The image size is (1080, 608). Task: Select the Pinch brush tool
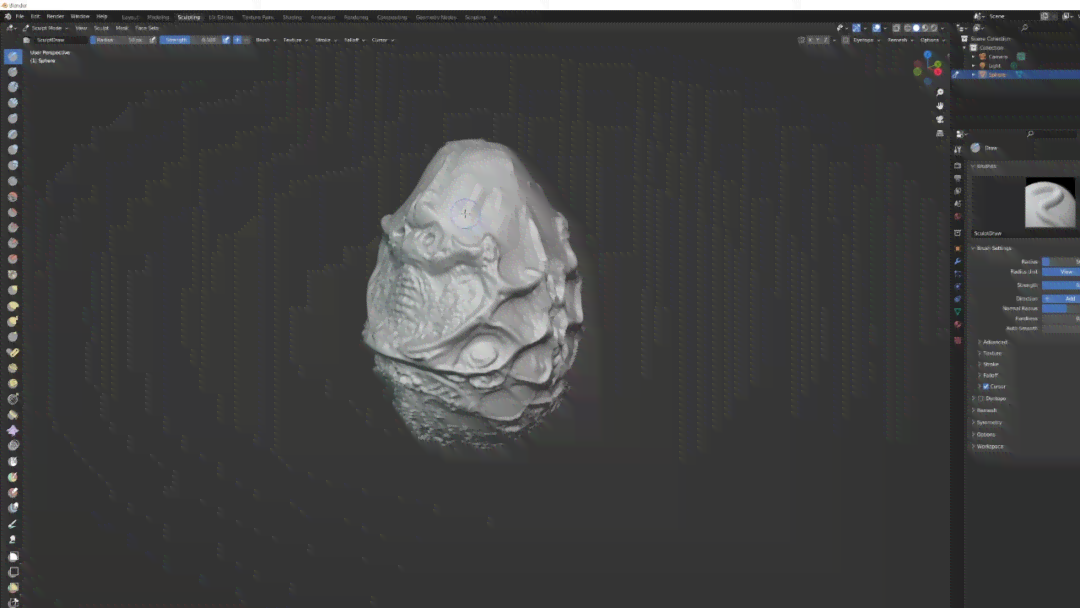pyautogui.click(x=13, y=274)
